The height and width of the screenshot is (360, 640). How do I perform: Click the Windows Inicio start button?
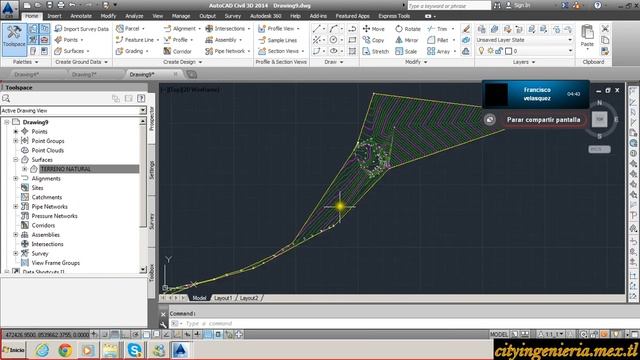[13, 350]
